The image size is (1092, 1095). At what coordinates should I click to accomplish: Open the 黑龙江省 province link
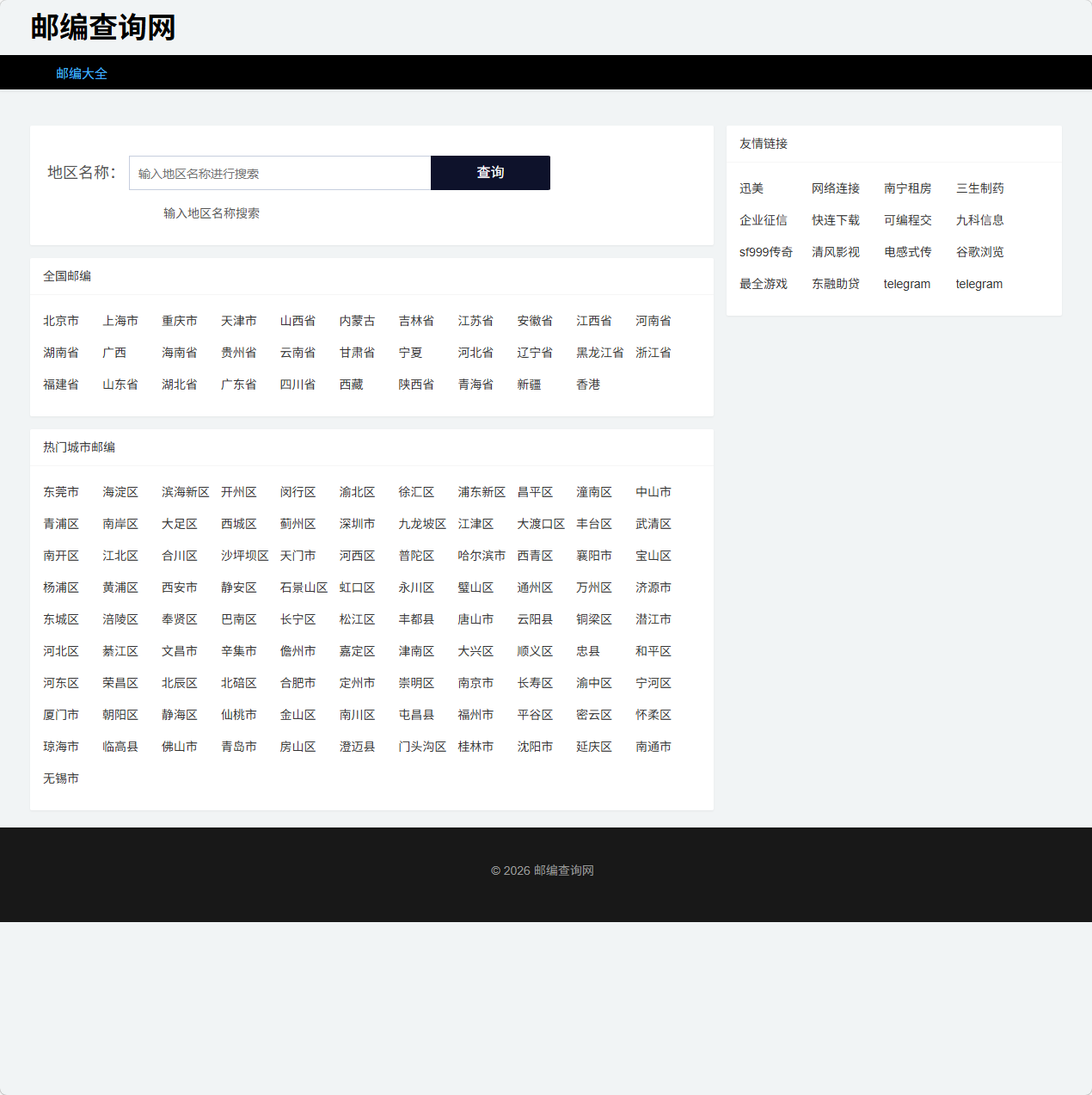(599, 353)
